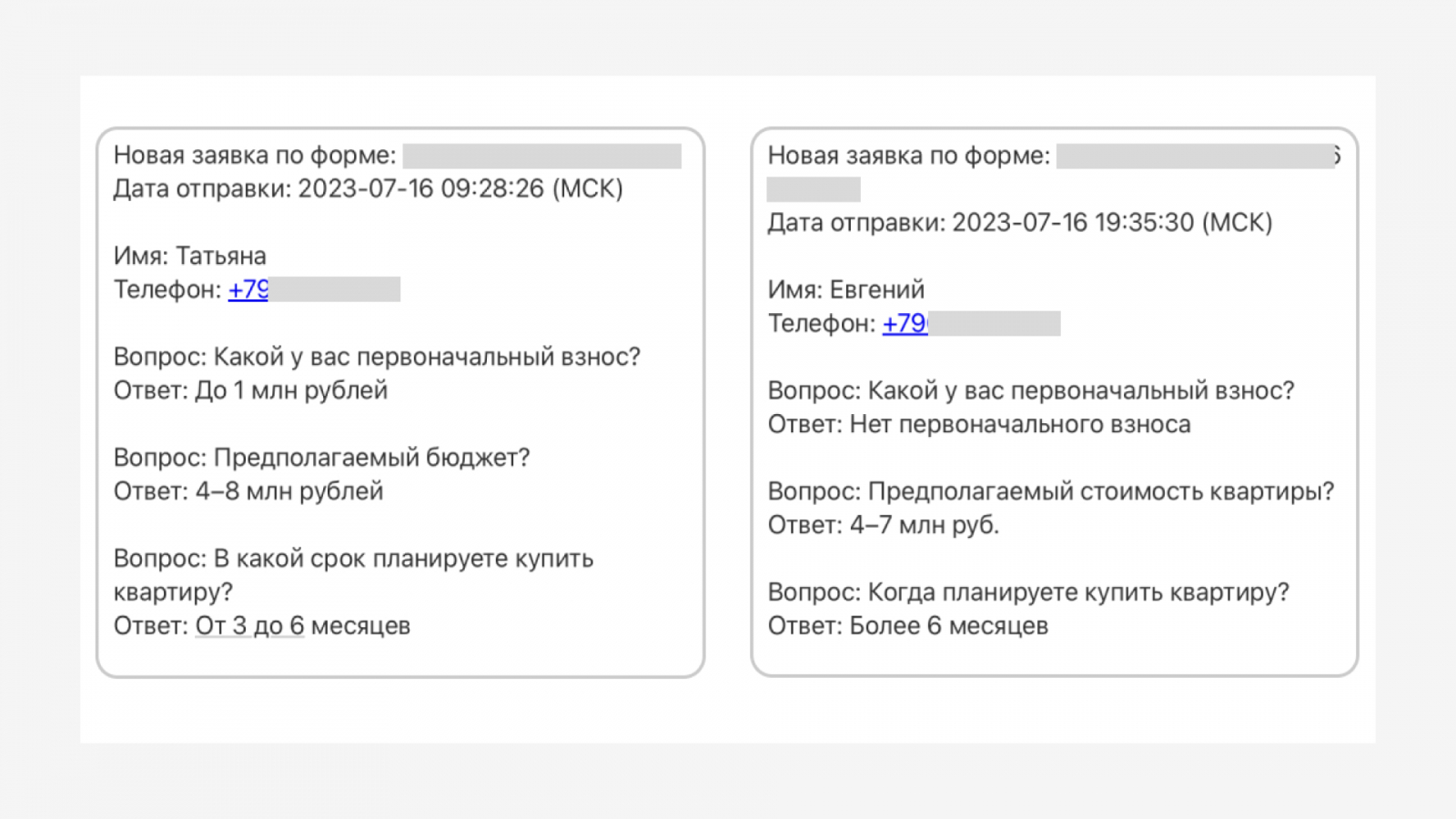Click the name Татьяна
The width and height of the screenshot is (1456, 819).
(220, 256)
